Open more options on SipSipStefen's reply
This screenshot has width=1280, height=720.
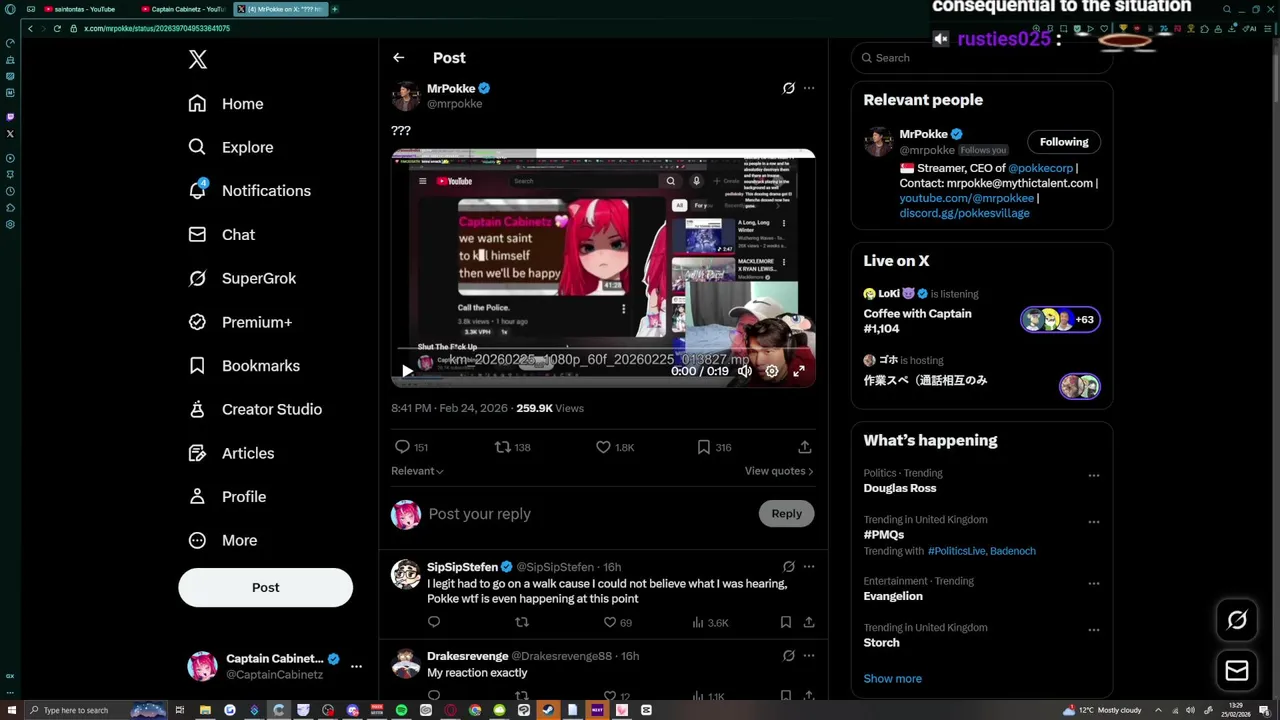tap(809, 566)
